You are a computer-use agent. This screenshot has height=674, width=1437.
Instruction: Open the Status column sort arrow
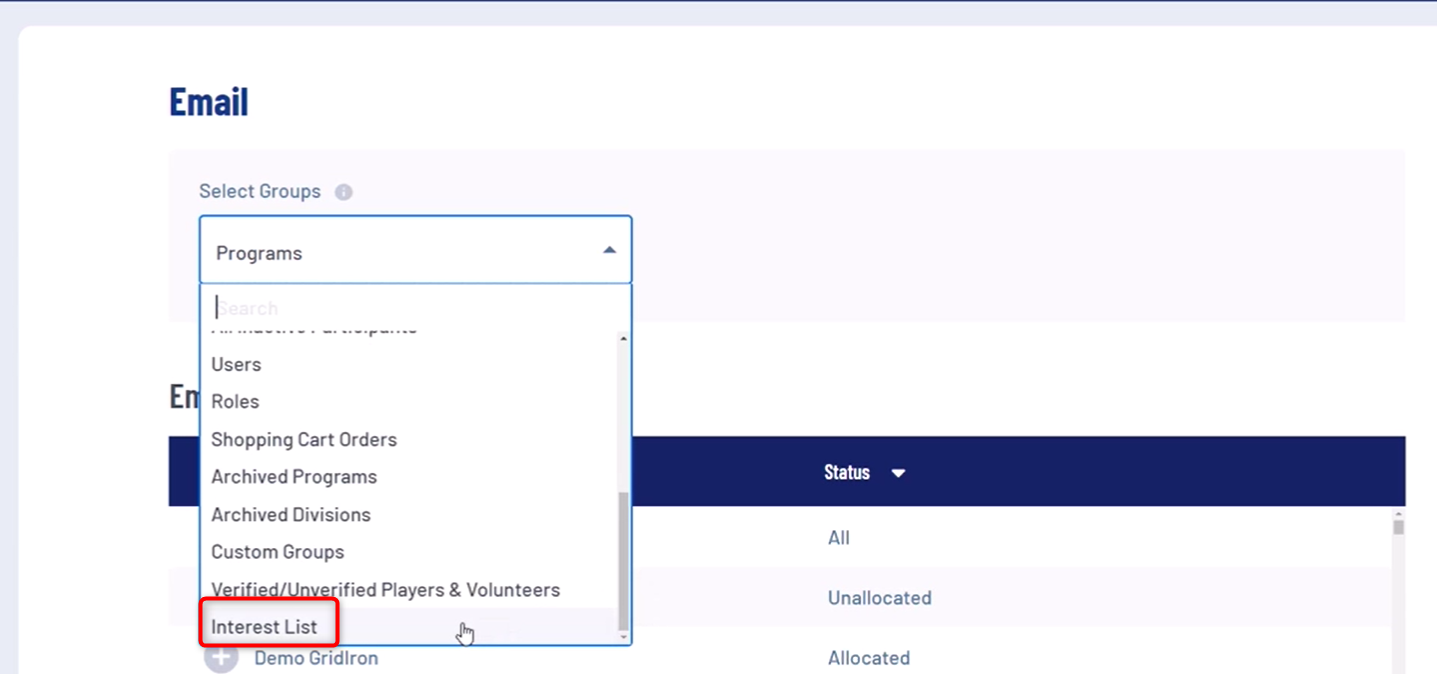pyautogui.click(x=898, y=473)
